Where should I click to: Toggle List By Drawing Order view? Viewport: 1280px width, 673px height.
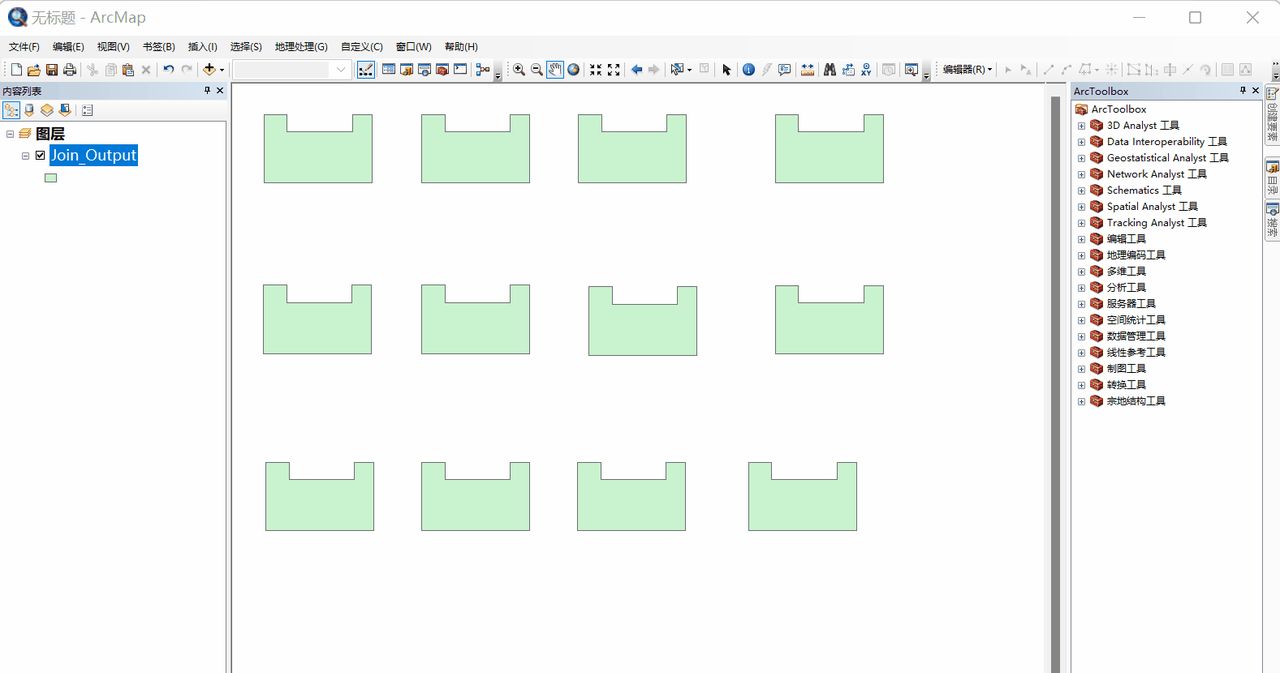11,110
